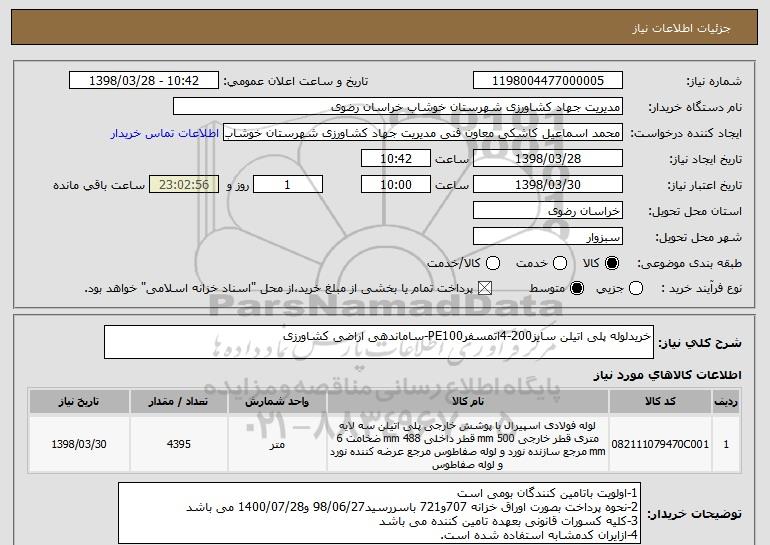Choose the متوسط purchase process option
The width and height of the screenshot is (770, 545).
[x=577, y=289]
